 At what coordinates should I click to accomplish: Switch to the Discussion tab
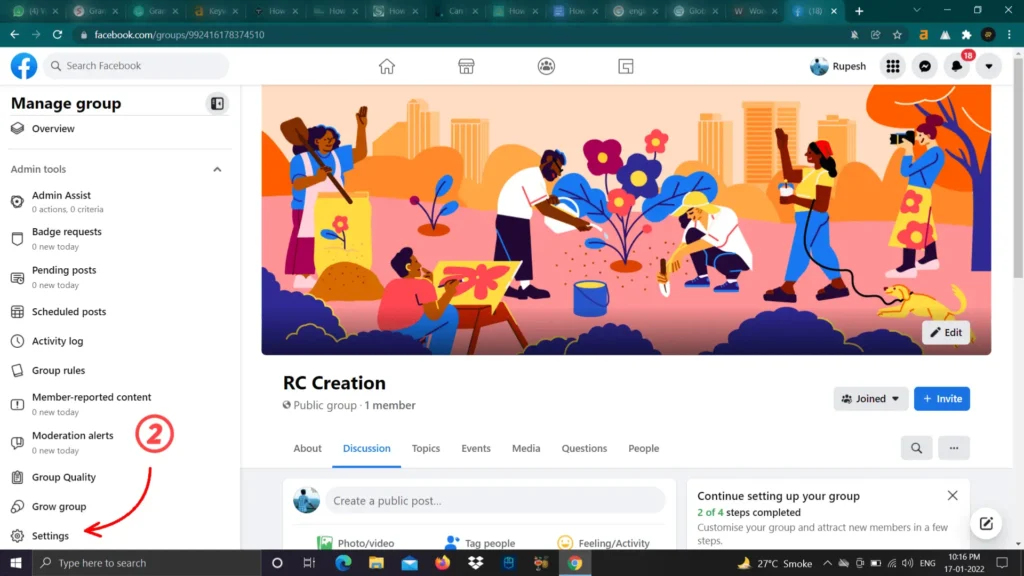coord(366,449)
